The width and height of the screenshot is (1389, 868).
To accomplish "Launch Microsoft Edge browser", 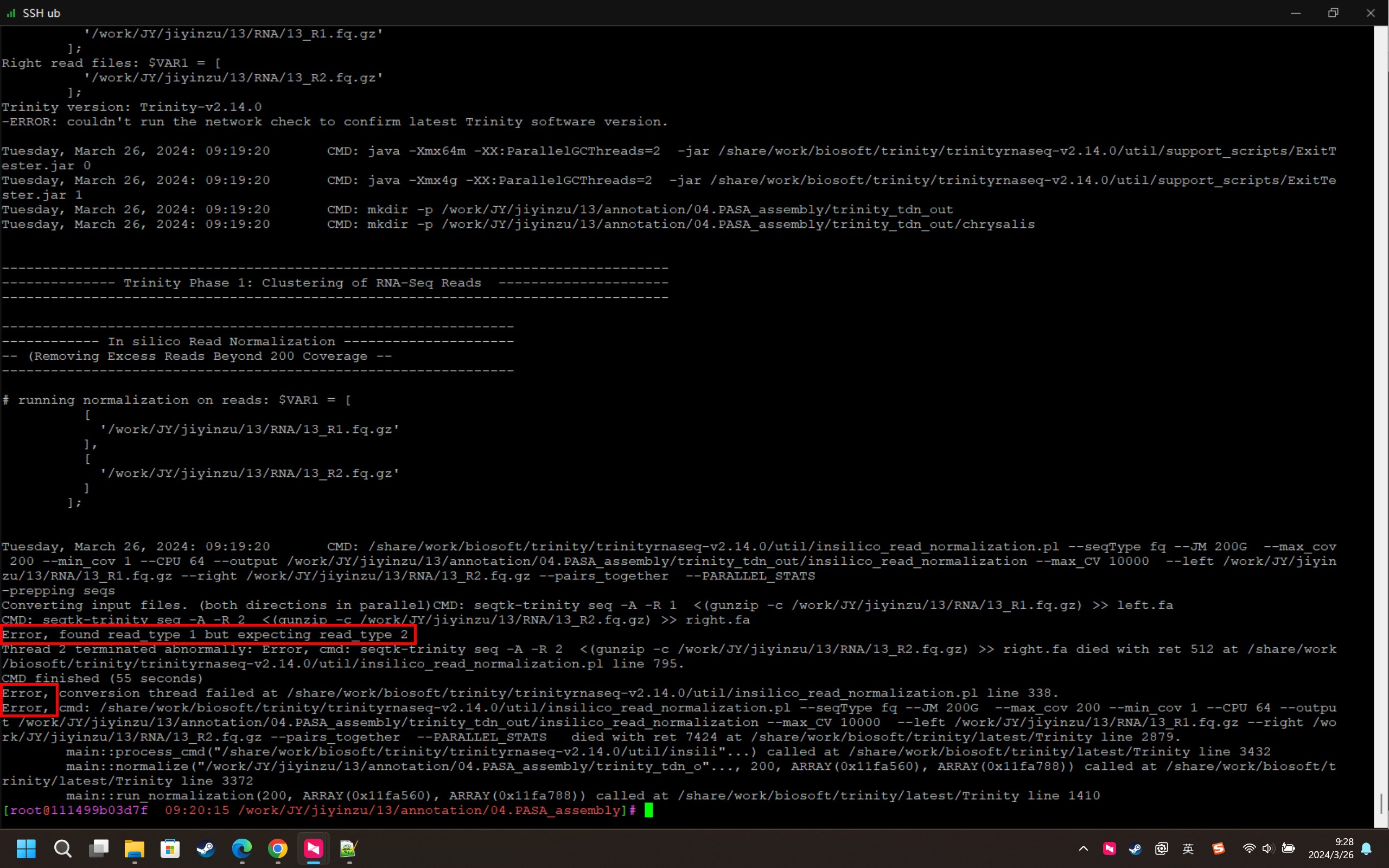I will coord(241,848).
